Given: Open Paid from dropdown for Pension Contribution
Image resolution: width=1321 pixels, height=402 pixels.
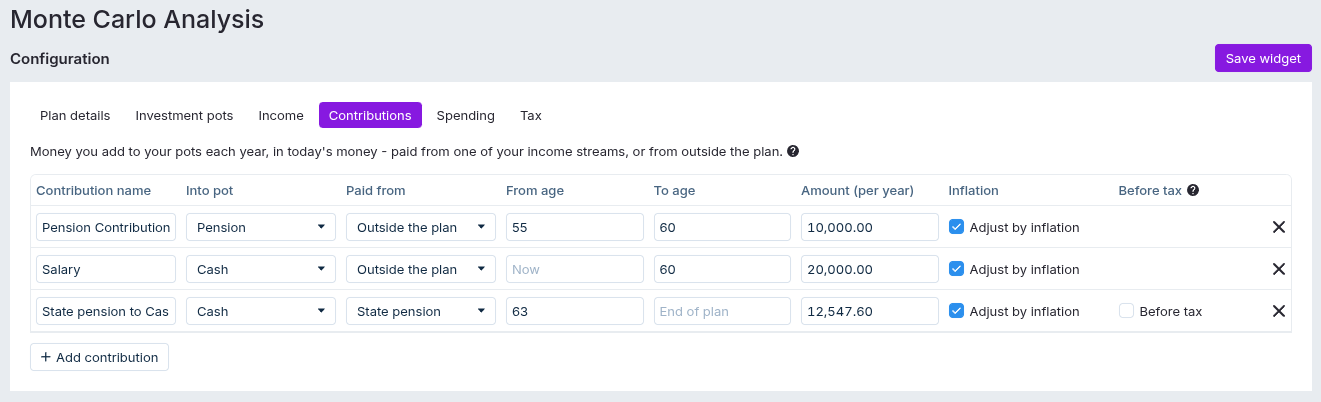Looking at the screenshot, I should 421,227.
